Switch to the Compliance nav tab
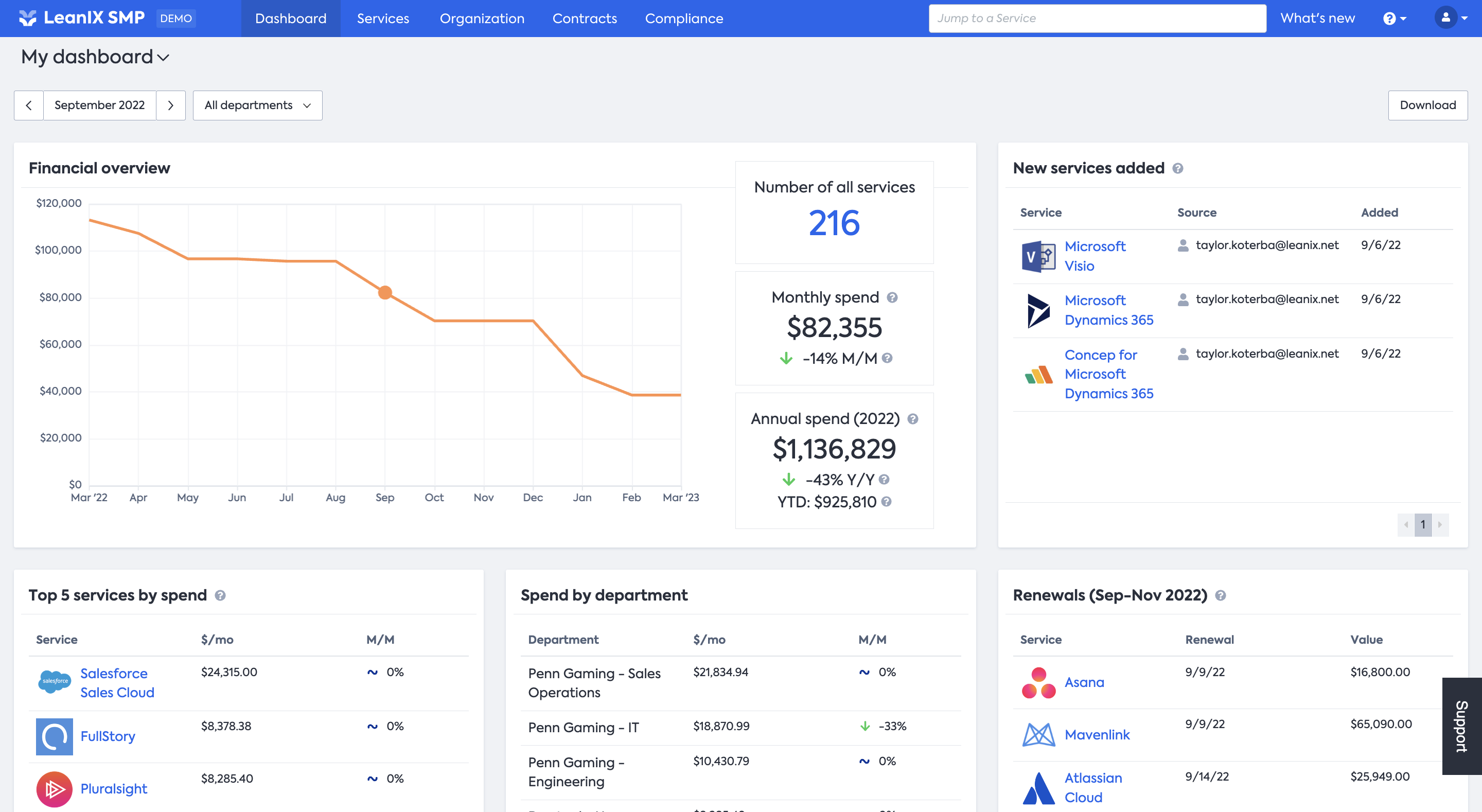This screenshot has height=812, width=1482. point(683,19)
